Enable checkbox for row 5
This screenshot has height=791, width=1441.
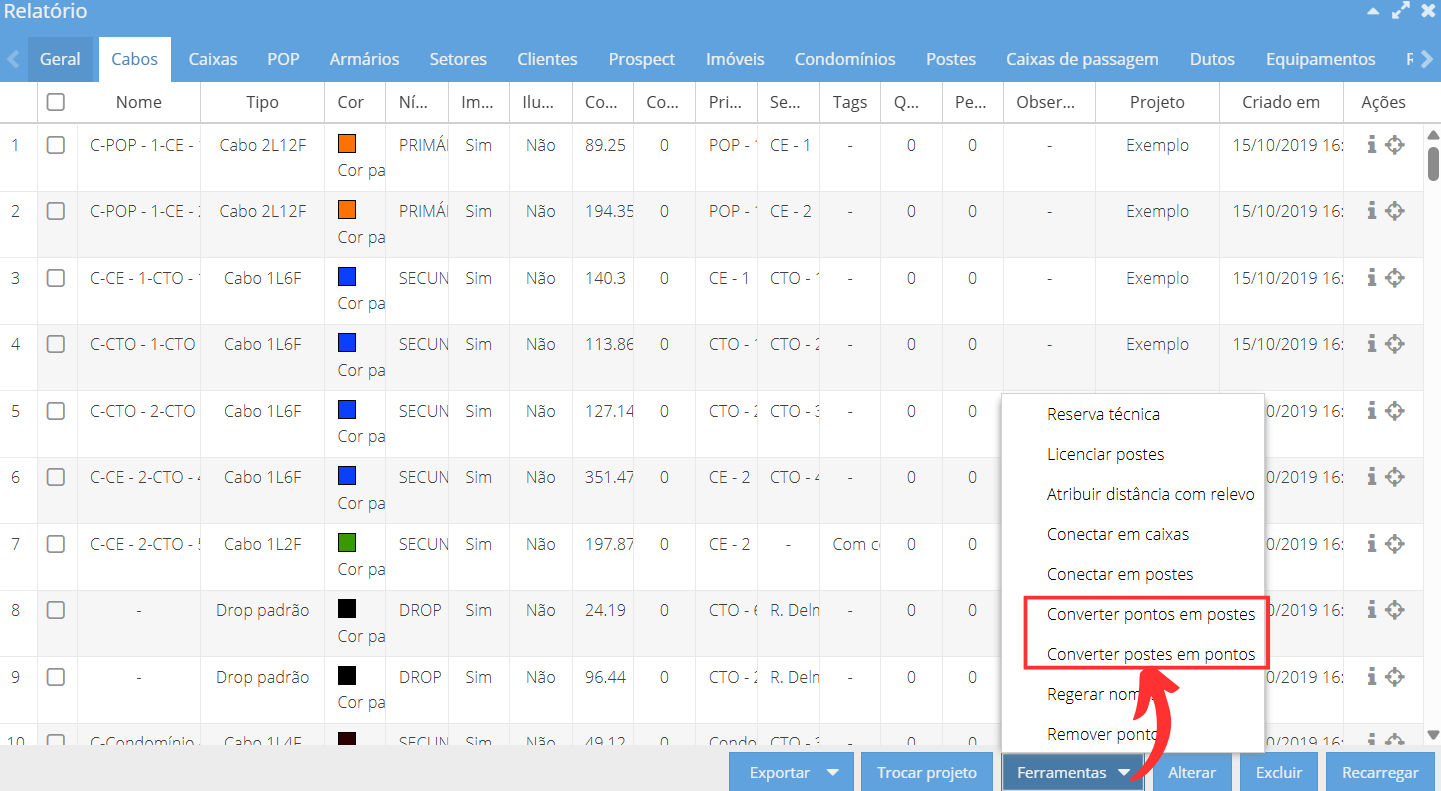[x=56, y=411]
